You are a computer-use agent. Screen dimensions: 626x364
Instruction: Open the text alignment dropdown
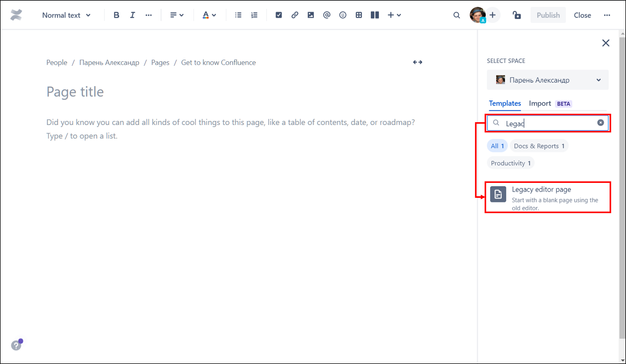(176, 15)
